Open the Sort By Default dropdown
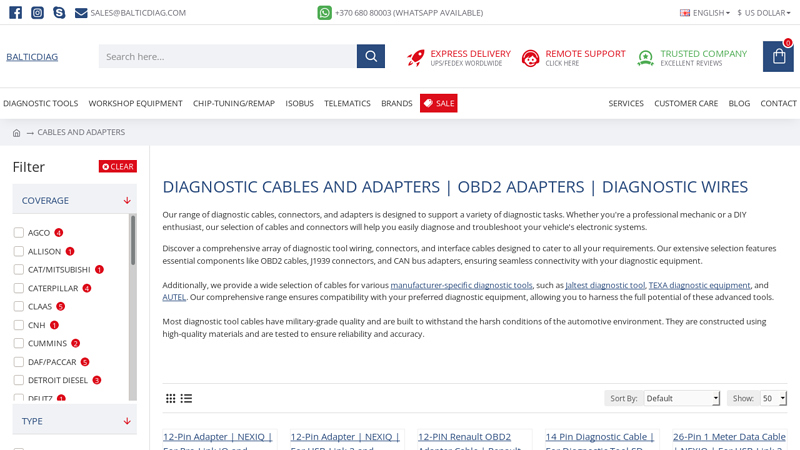 click(x=682, y=398)
